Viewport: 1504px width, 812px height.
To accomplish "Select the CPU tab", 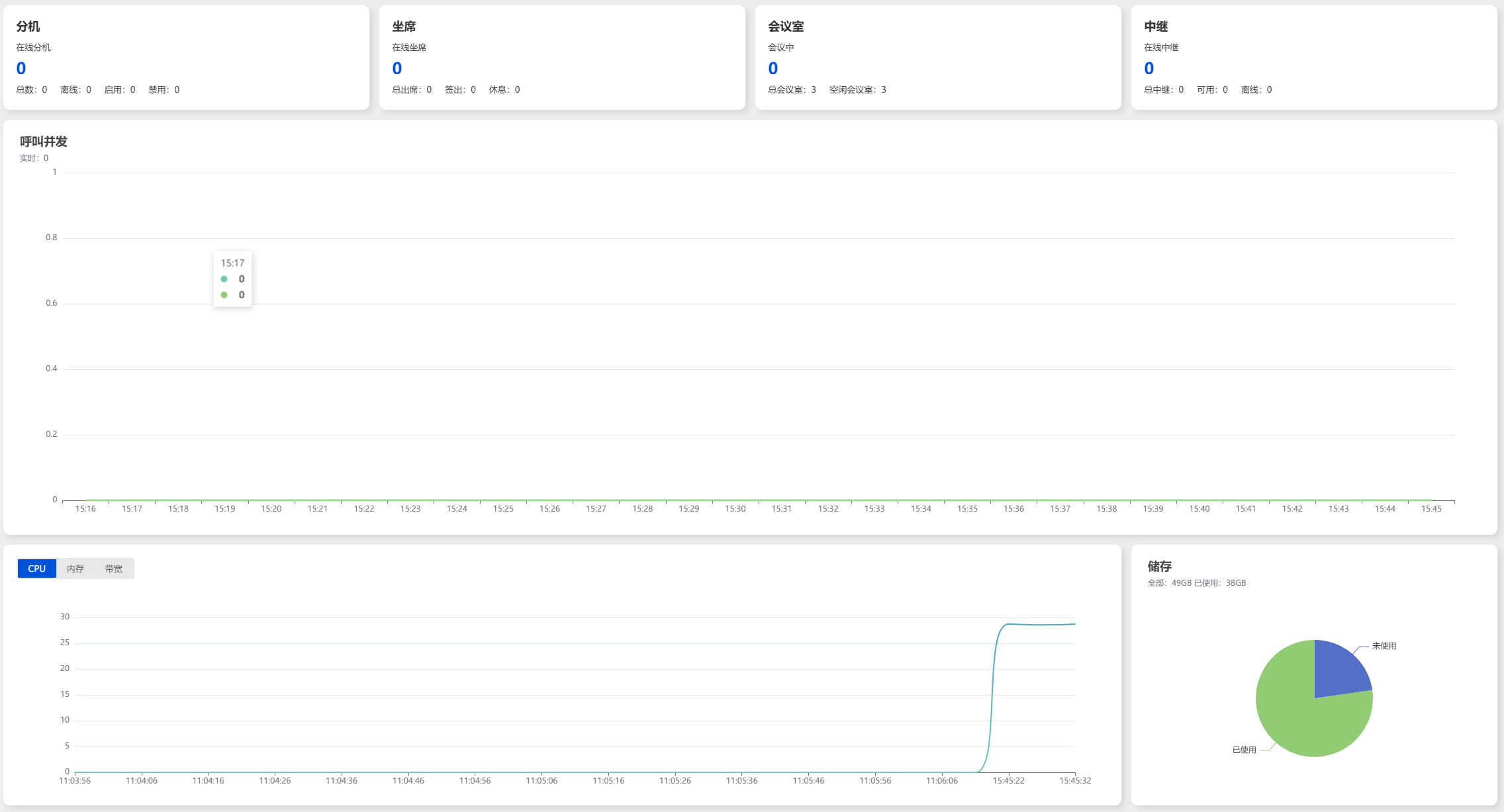I will pyautogui.click(x=36, y=568).
